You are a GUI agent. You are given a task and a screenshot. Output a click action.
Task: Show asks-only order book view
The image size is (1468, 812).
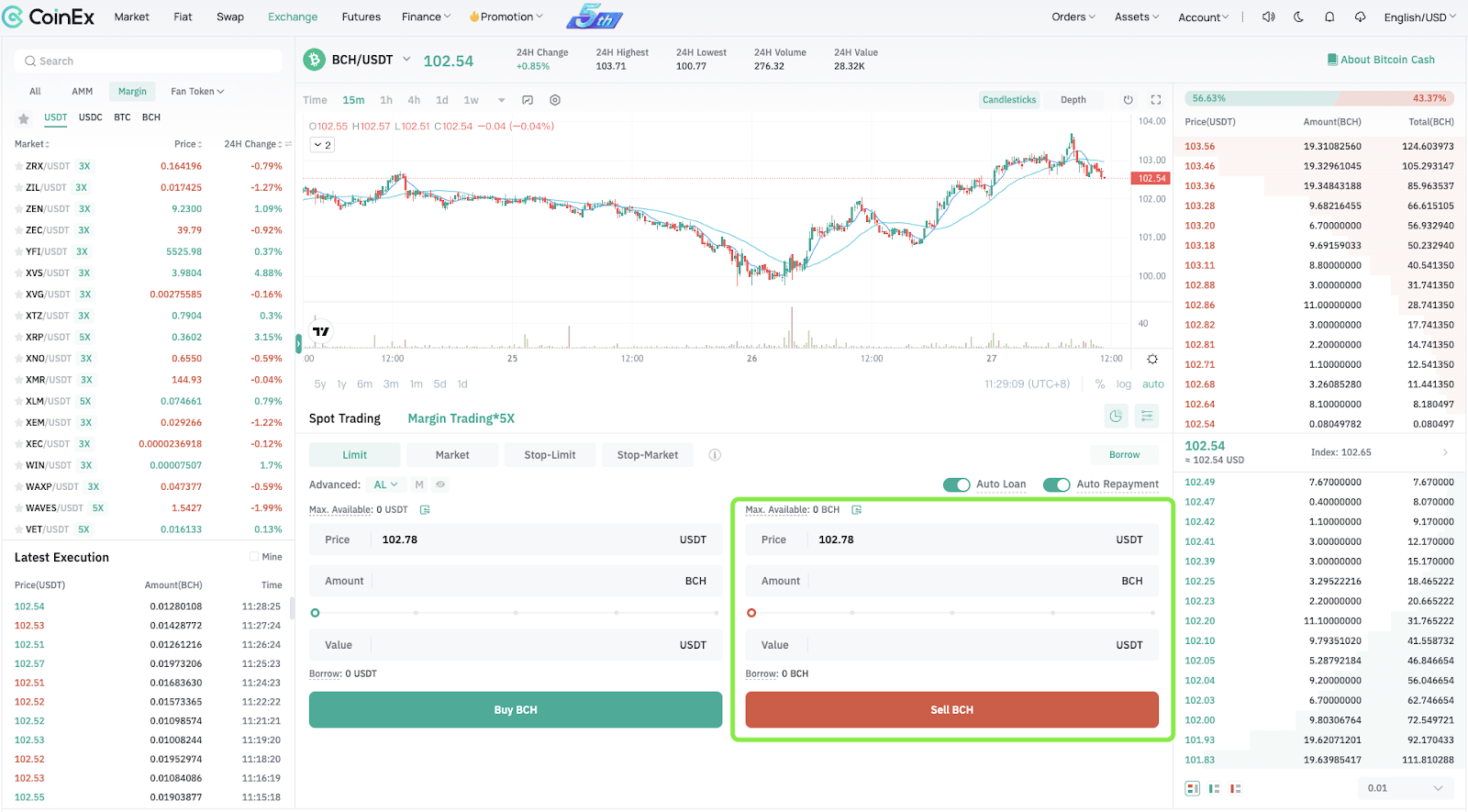click(1236, 788)
